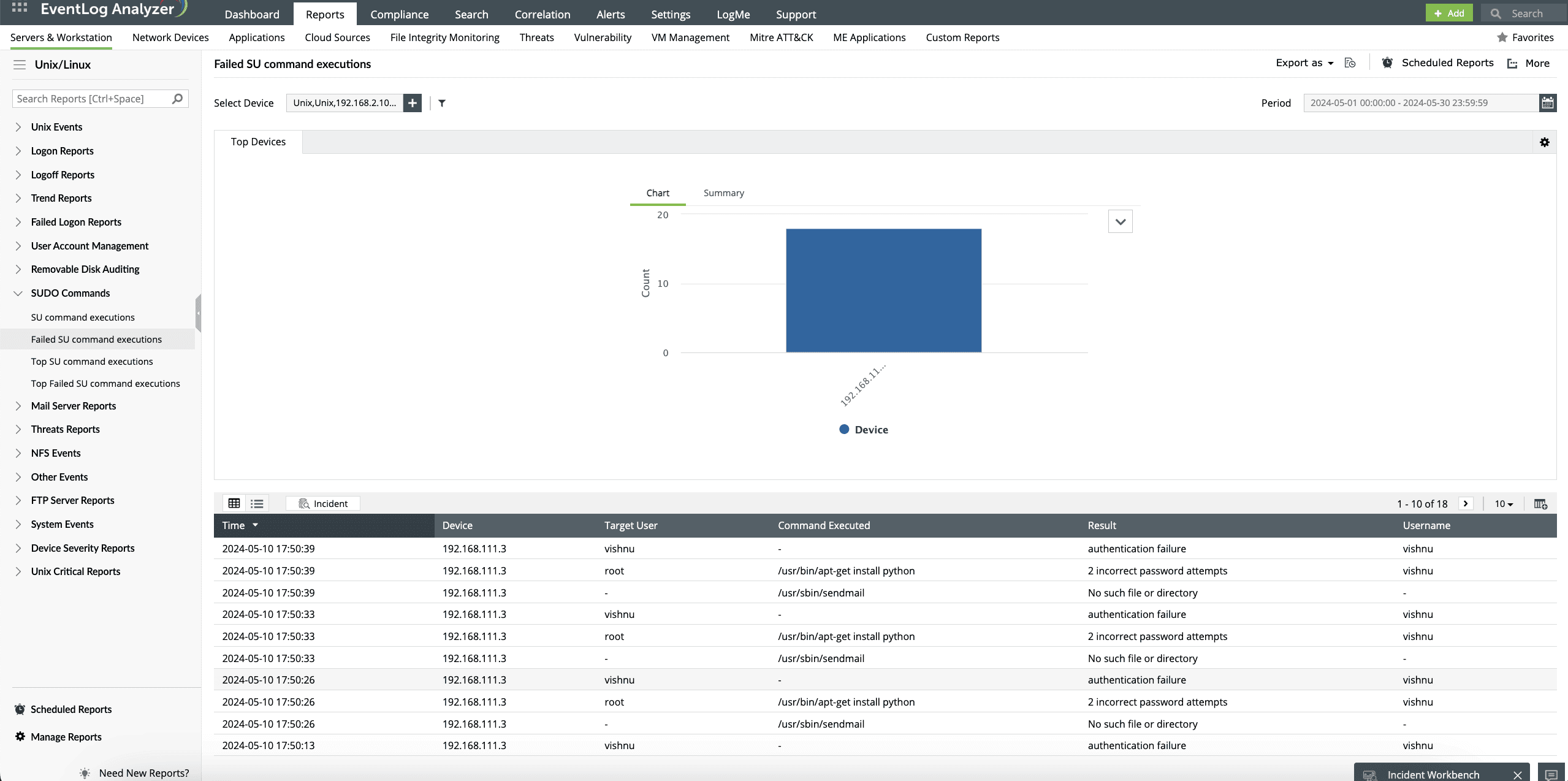
Task: Open the Compliance main tab
Action: pos(399,14)
